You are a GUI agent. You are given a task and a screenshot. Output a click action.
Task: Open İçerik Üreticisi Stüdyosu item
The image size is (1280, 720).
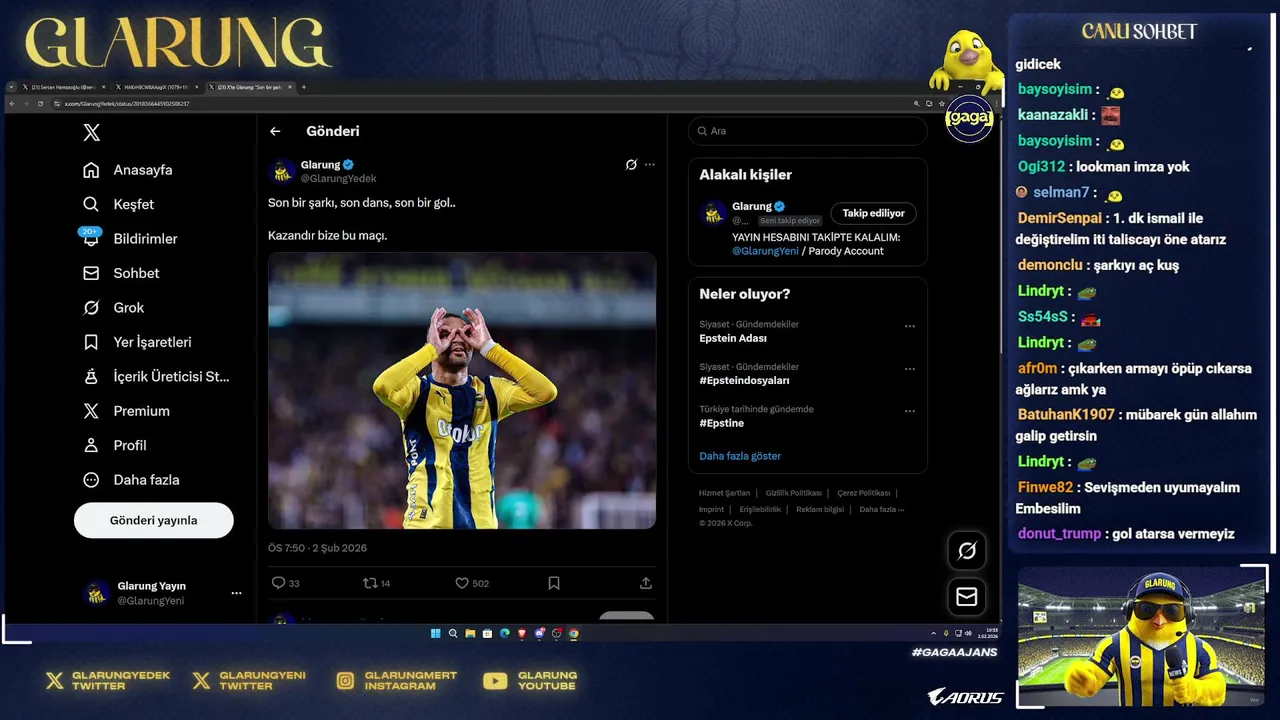click(156, 377)
